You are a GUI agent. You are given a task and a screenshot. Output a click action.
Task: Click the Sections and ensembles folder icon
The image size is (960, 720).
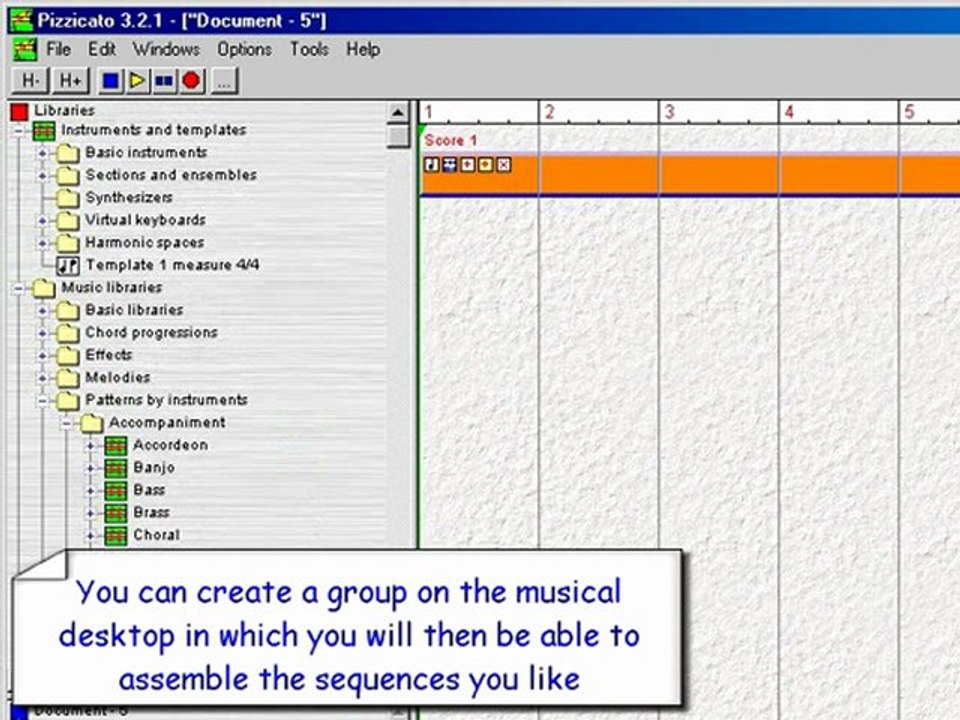(68, 176)
